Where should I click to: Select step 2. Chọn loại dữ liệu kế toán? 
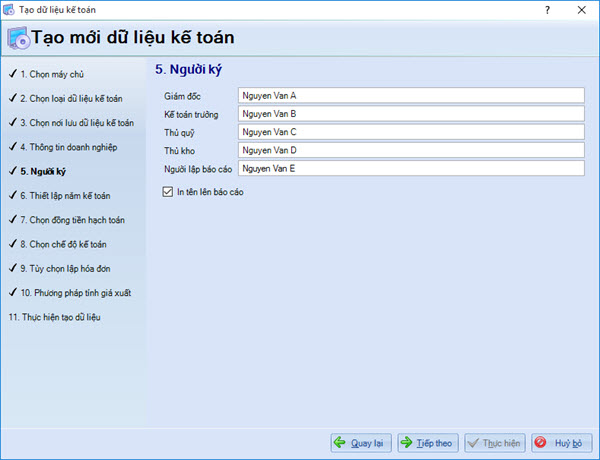70,99
